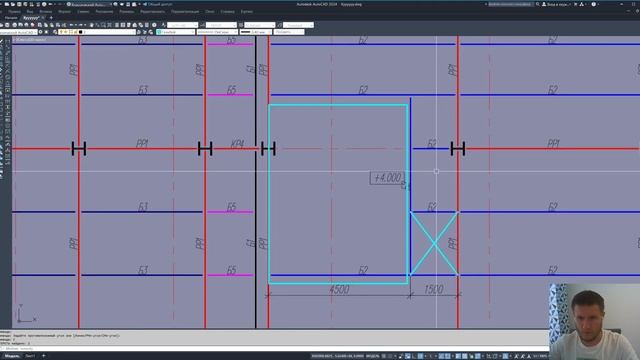Toggle annotation visibility icon in status bar
This screenshot has height=360, width=640.
[516, 356]
